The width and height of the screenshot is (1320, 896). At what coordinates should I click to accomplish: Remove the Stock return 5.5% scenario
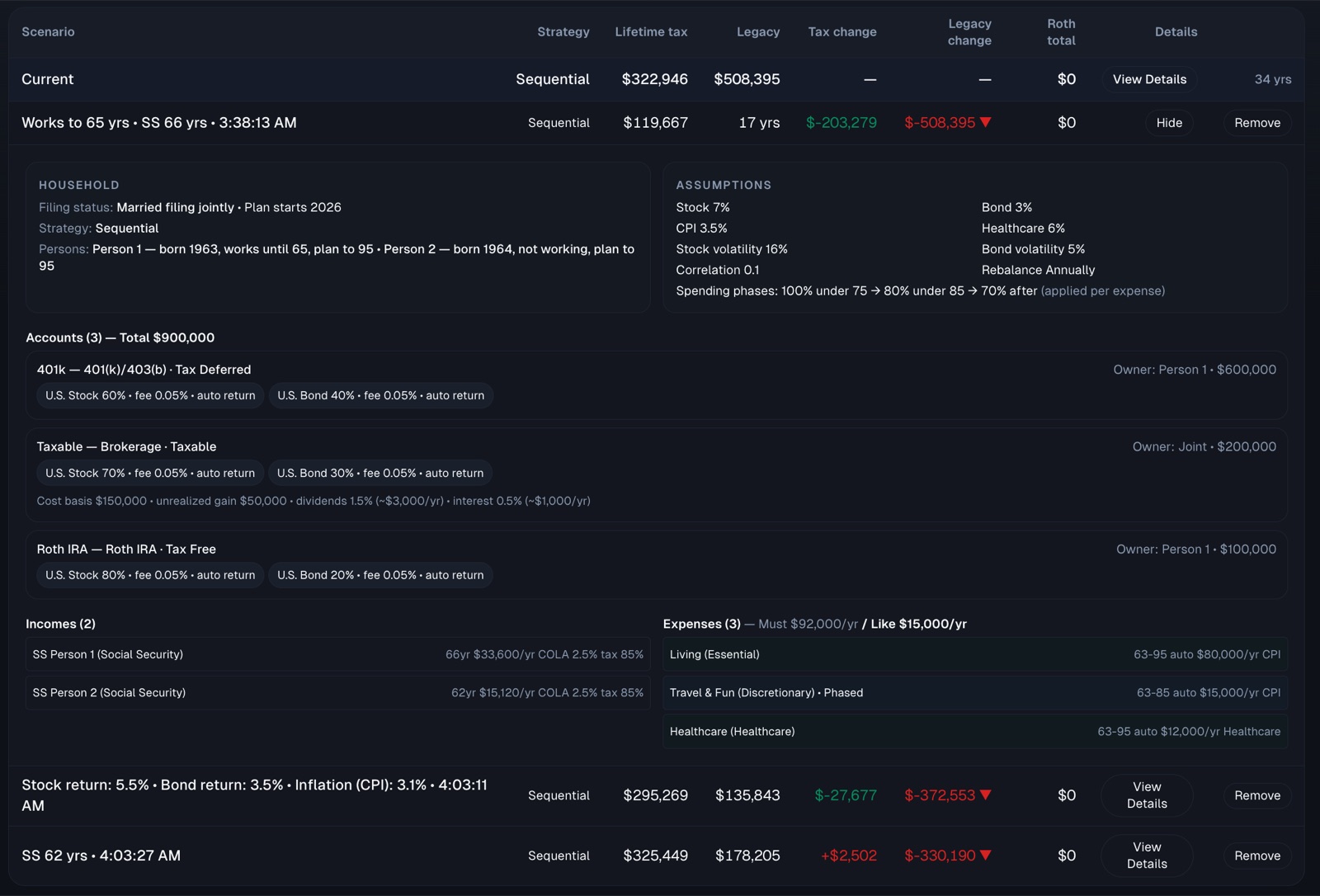(1257, 795)
